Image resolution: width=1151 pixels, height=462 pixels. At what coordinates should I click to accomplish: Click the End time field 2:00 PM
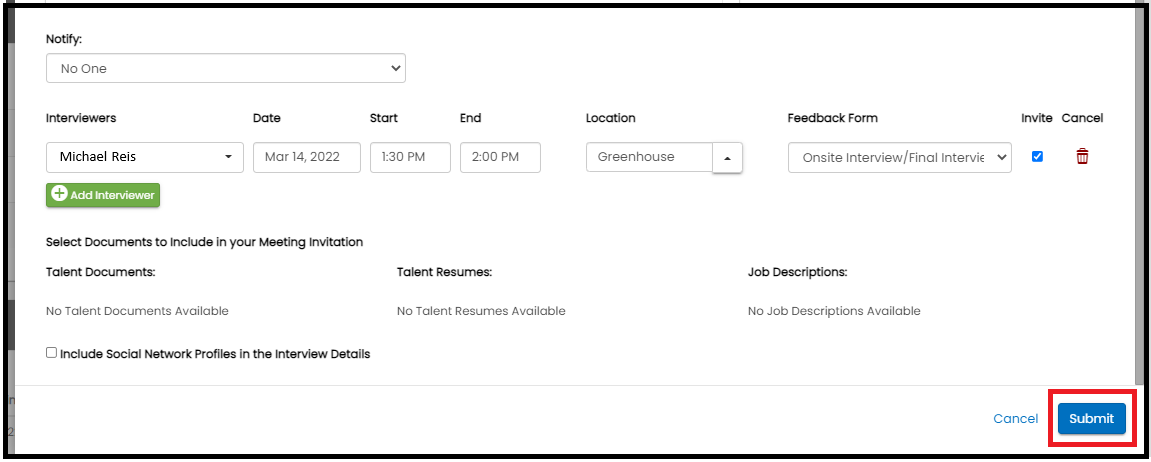(x=501, y=157)
